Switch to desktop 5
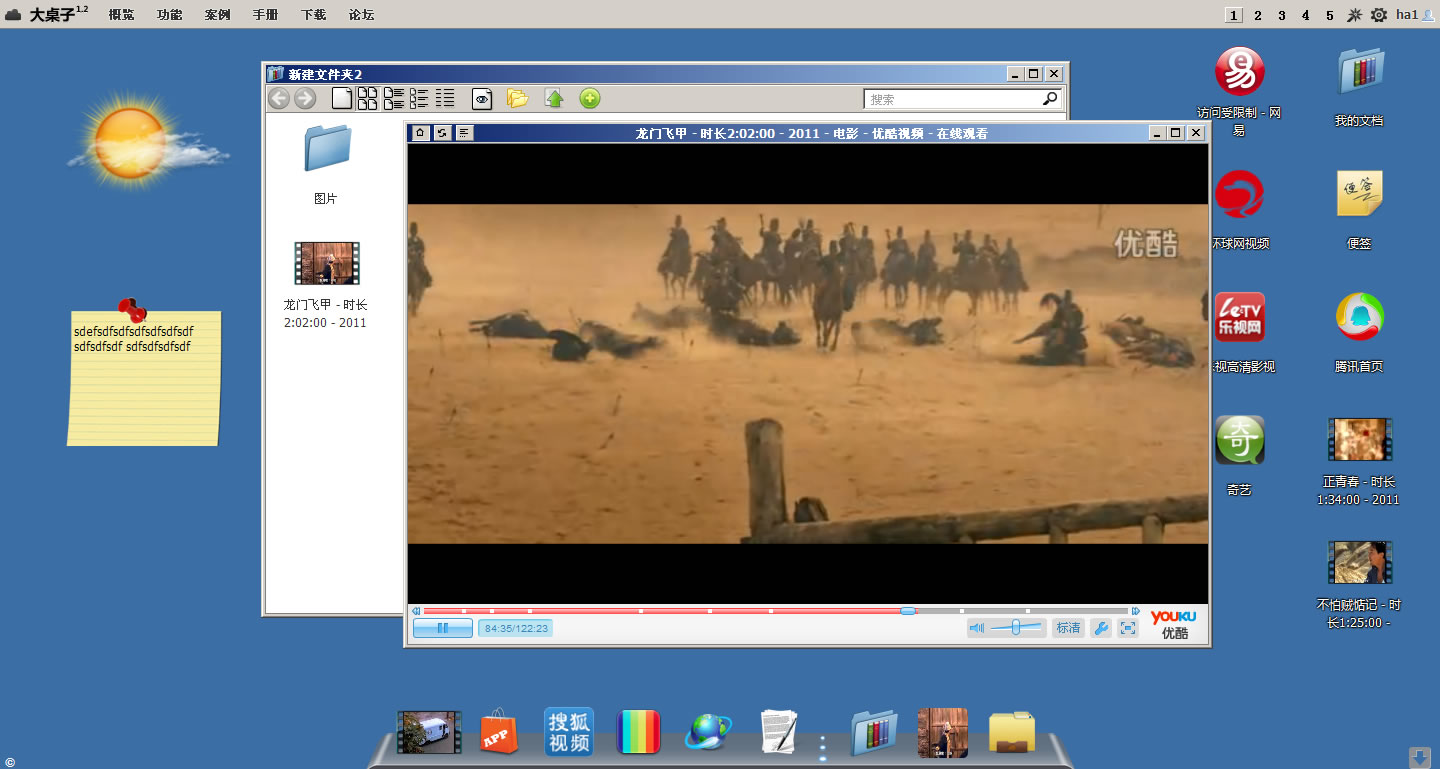 click(x=1330, y=15)
